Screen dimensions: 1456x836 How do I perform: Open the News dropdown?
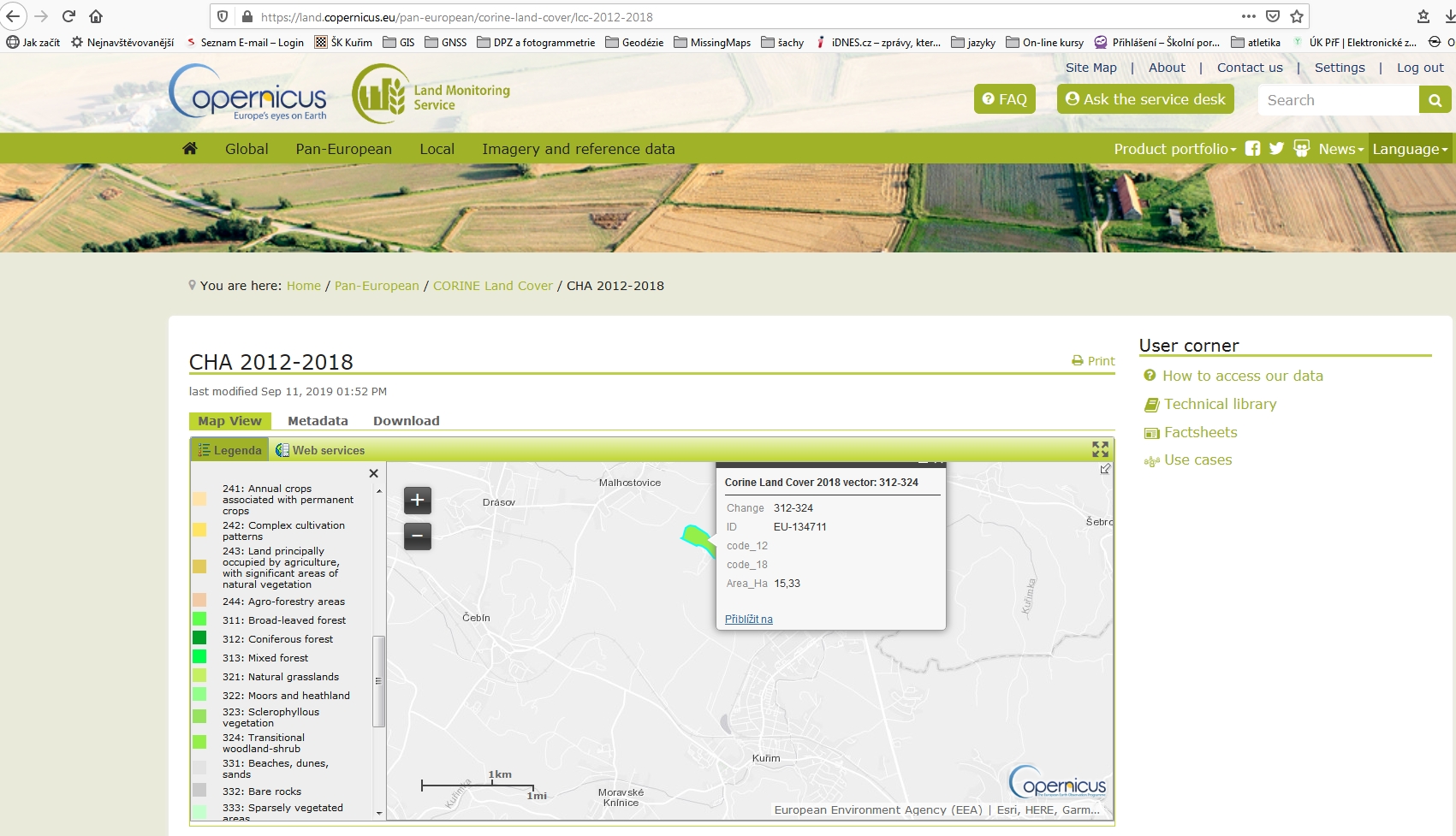[1340, 148]
